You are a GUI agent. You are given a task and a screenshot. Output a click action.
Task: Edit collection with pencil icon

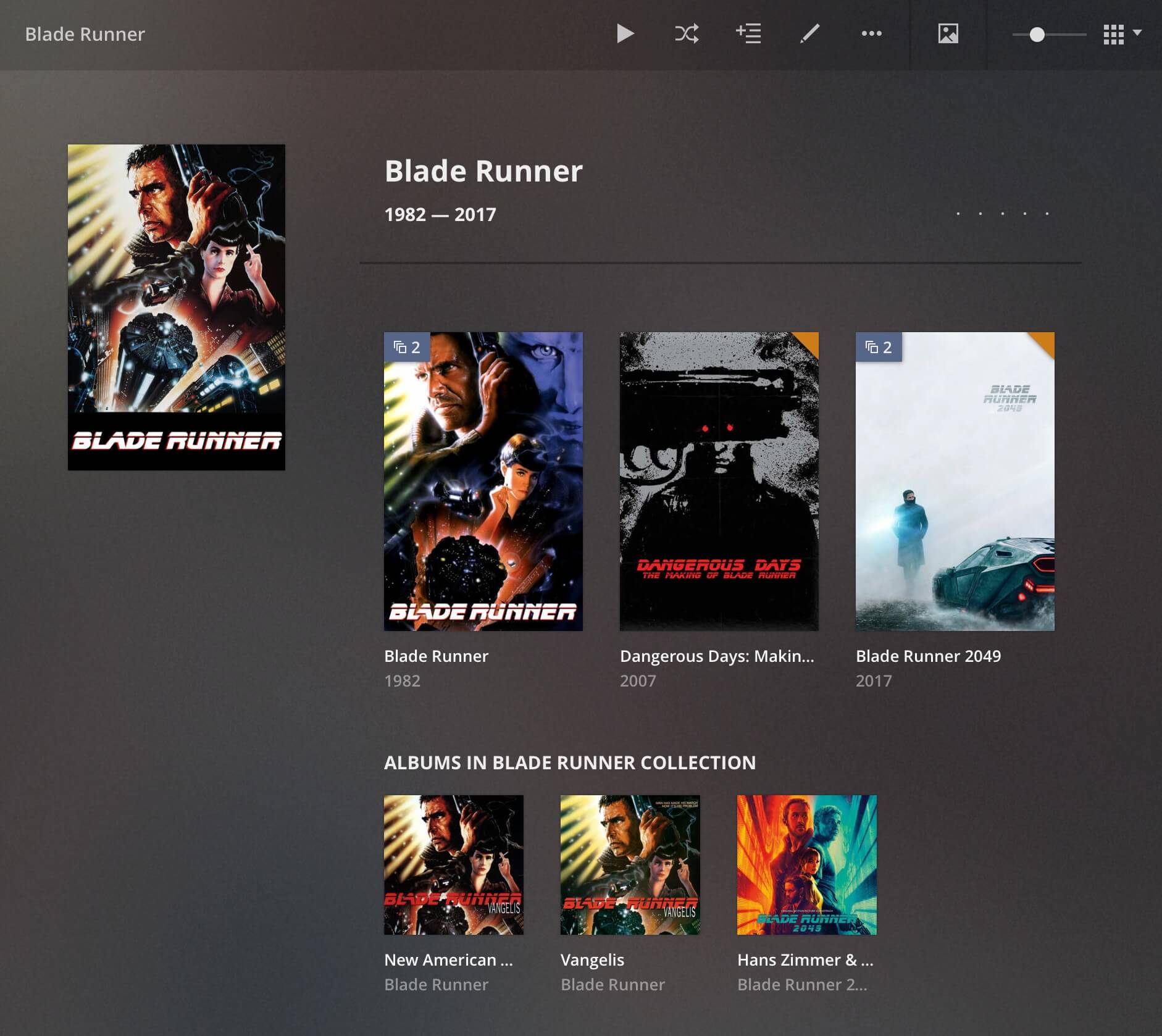809,34
